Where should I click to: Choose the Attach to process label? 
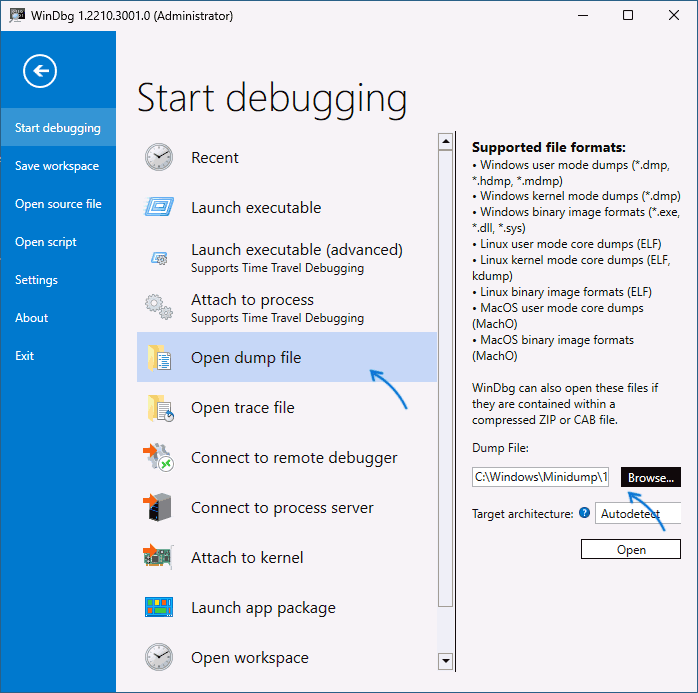coord(252,300)
